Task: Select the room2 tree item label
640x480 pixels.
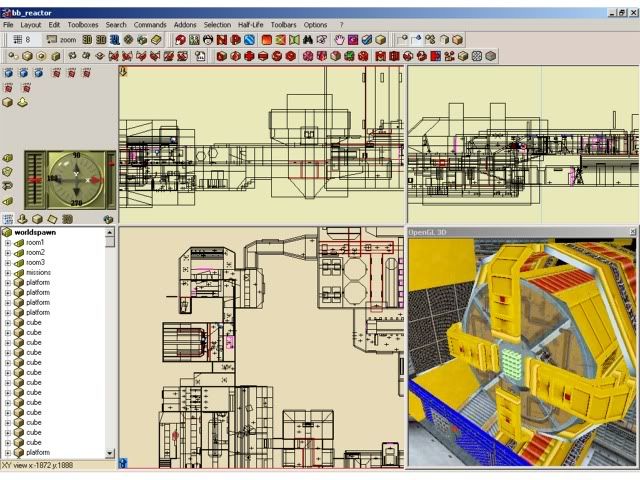Action: coord(35,252)
